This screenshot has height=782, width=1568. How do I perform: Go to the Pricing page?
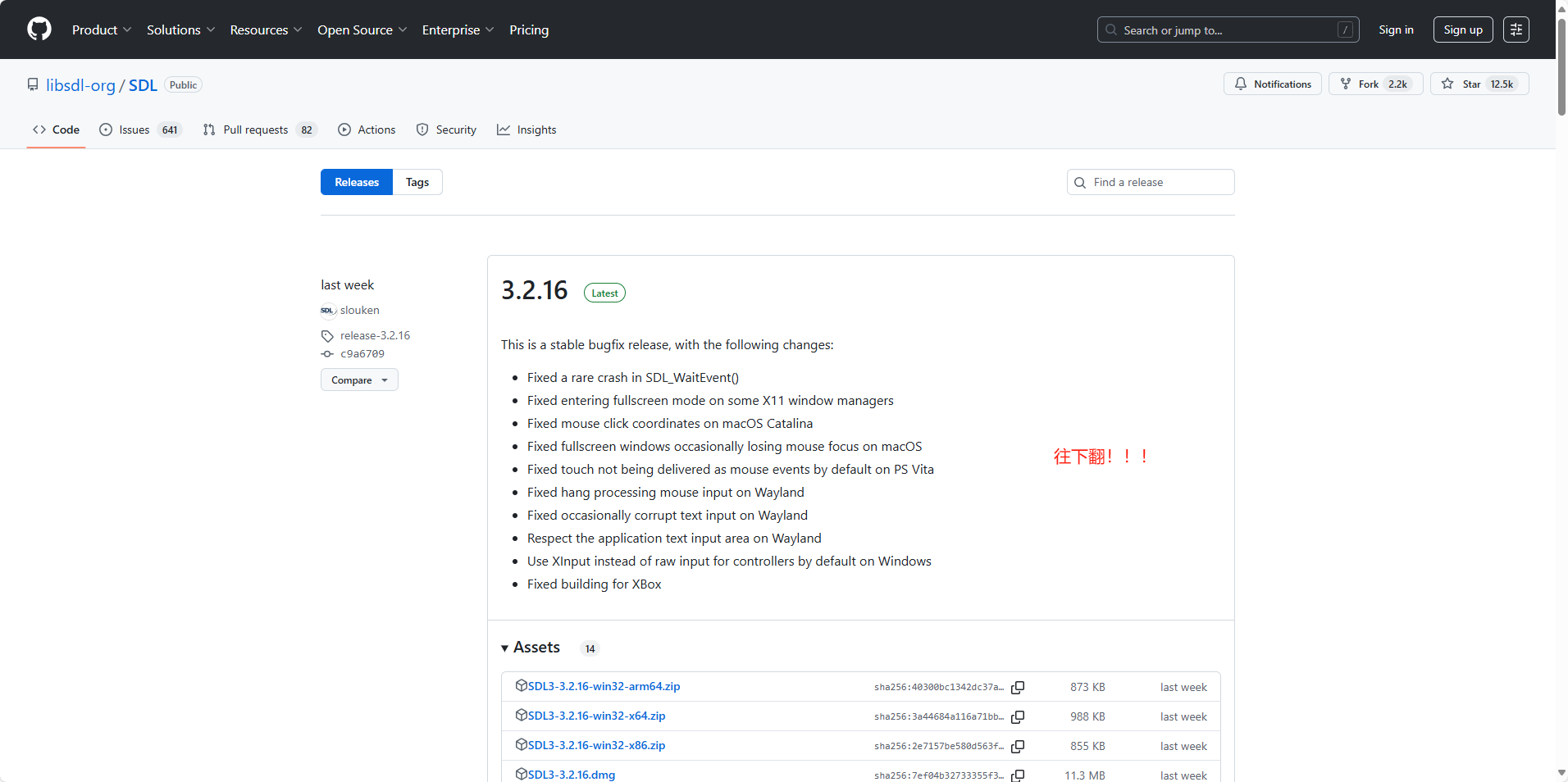point(529,30)
